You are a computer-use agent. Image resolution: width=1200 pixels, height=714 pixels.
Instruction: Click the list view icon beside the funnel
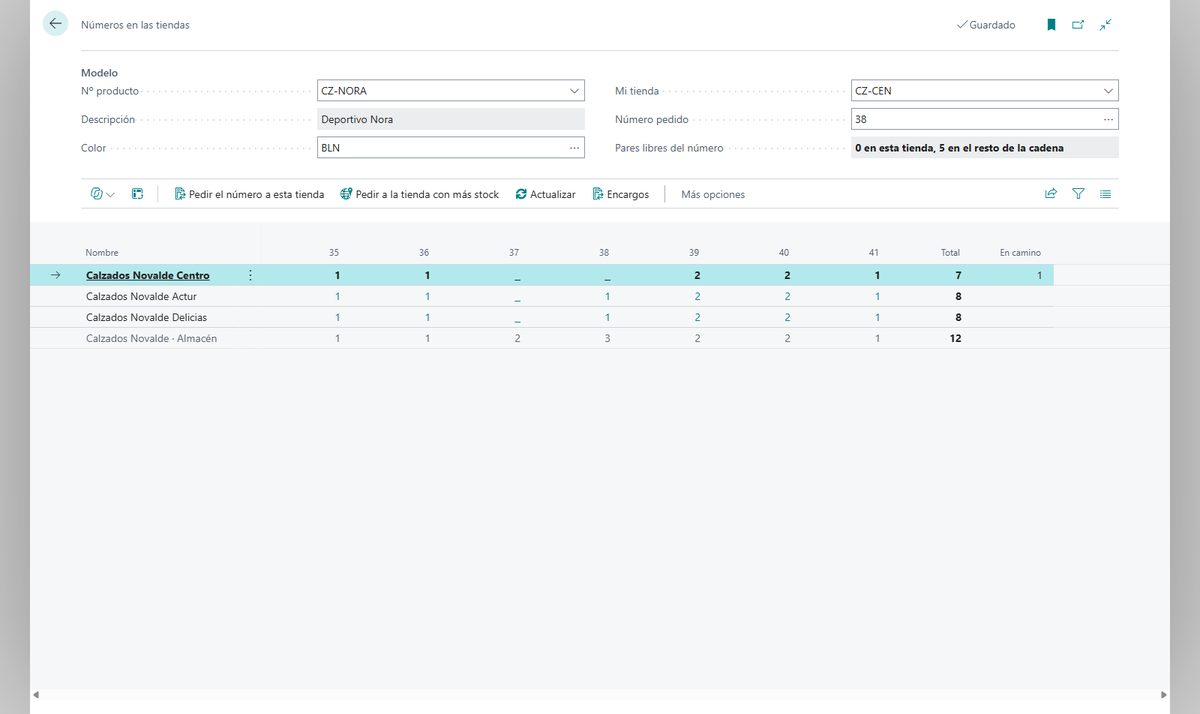click(1105, 194)
